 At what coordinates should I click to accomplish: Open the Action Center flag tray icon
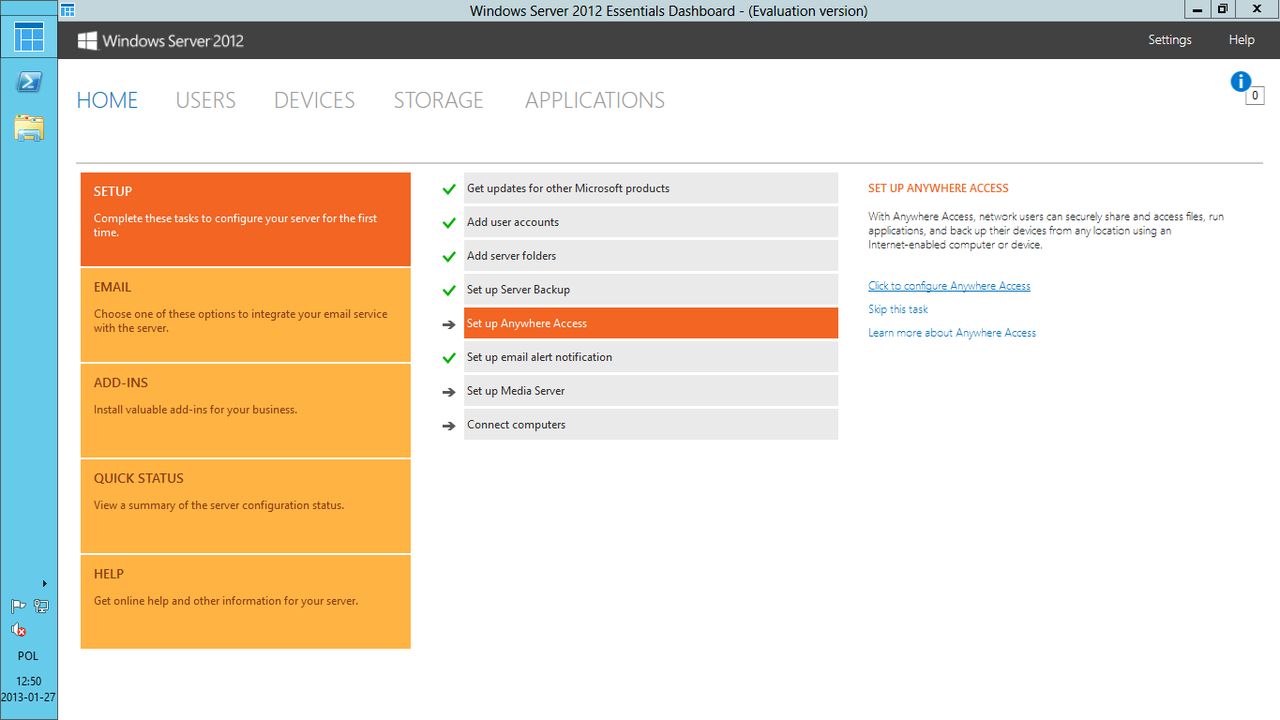(18, 606)
